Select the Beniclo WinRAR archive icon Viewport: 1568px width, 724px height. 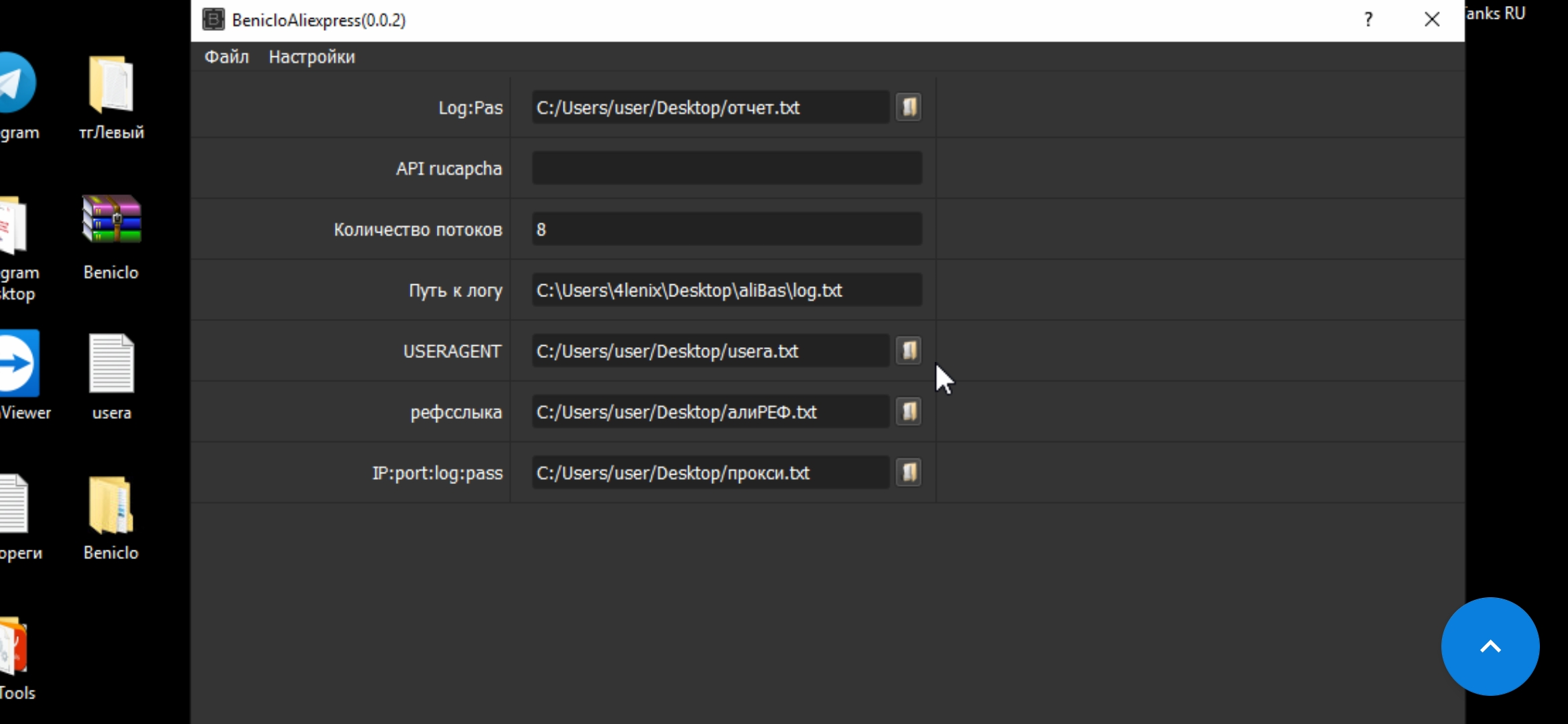111,237
